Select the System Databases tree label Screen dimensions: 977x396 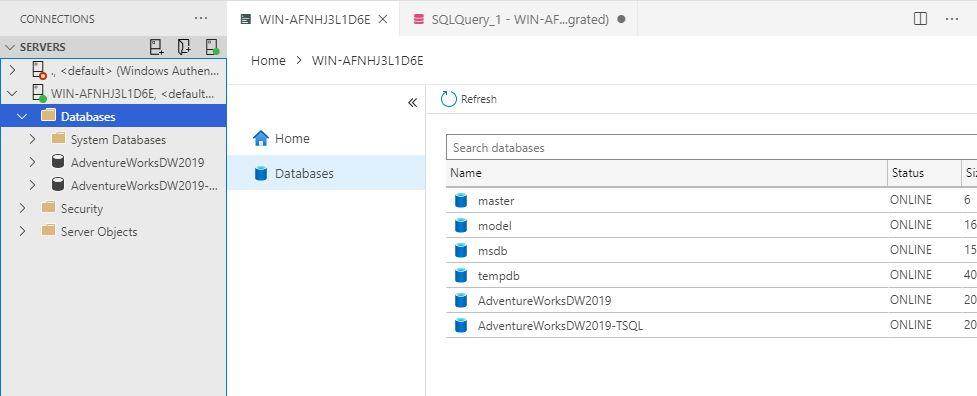[x=118, y=139]
